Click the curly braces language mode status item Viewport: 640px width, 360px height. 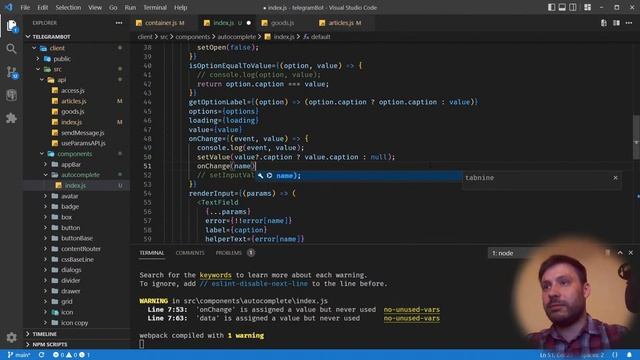[615, 355]
